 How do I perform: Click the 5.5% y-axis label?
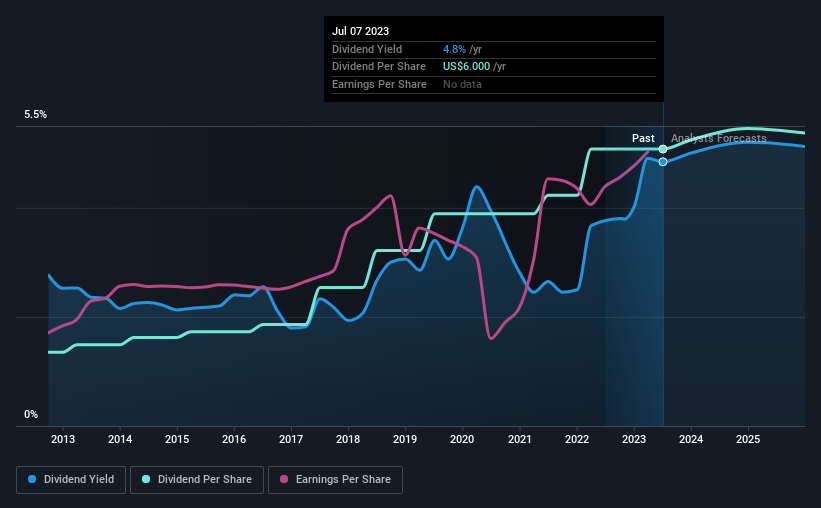[x=36, y=115]
